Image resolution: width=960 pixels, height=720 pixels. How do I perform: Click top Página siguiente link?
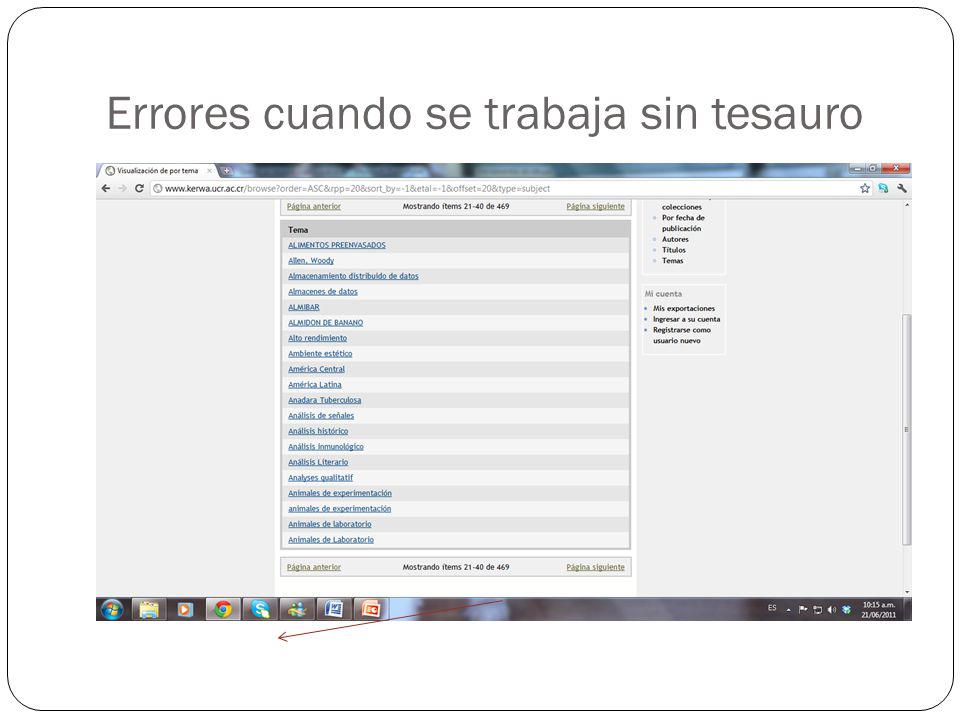(x=595, y=206)
